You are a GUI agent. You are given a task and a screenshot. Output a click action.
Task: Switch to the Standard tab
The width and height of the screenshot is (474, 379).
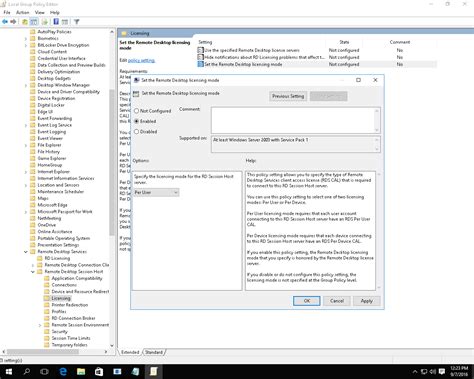click(154, 352)
